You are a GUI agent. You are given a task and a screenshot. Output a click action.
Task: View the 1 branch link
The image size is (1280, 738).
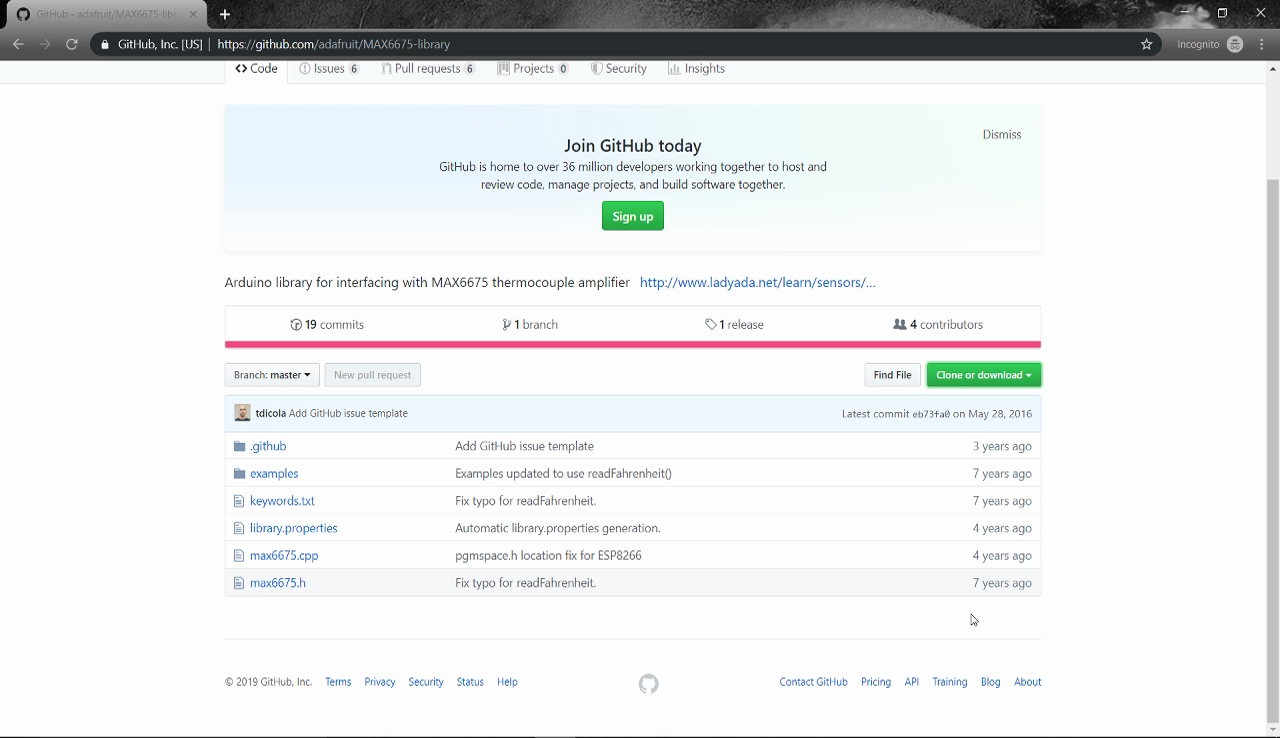530,325
